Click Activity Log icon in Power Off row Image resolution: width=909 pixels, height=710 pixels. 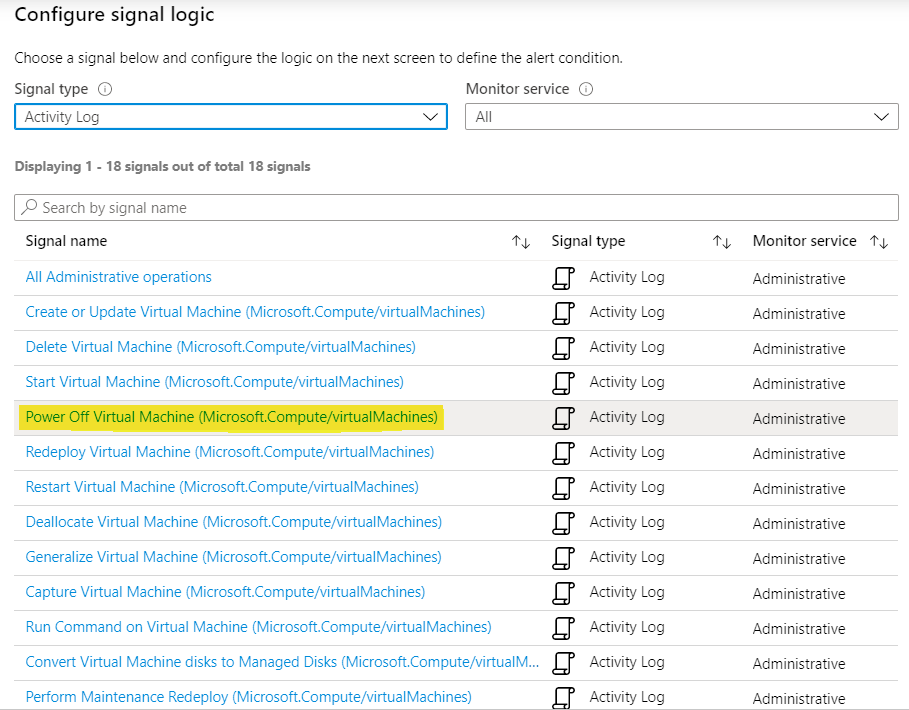coord(564,418)
